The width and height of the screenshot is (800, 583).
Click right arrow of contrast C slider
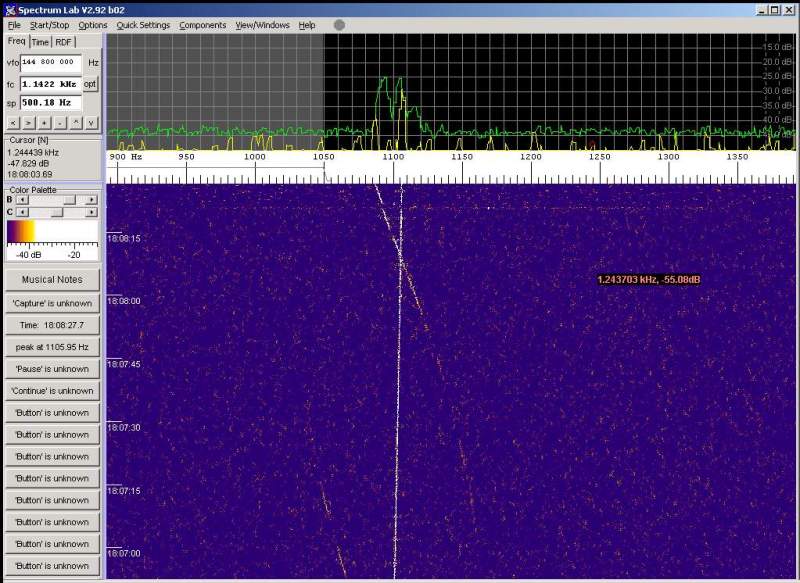(91, 212)
